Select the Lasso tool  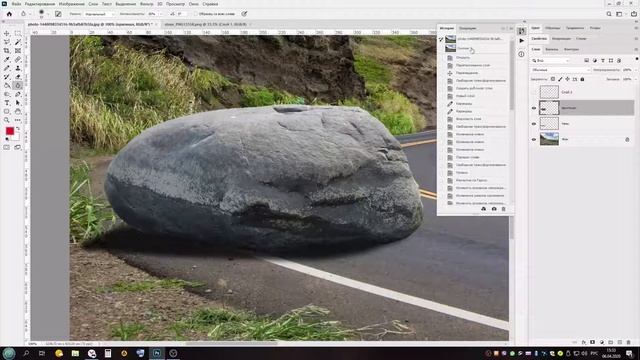pyautogui.click(x=7, y=42)
